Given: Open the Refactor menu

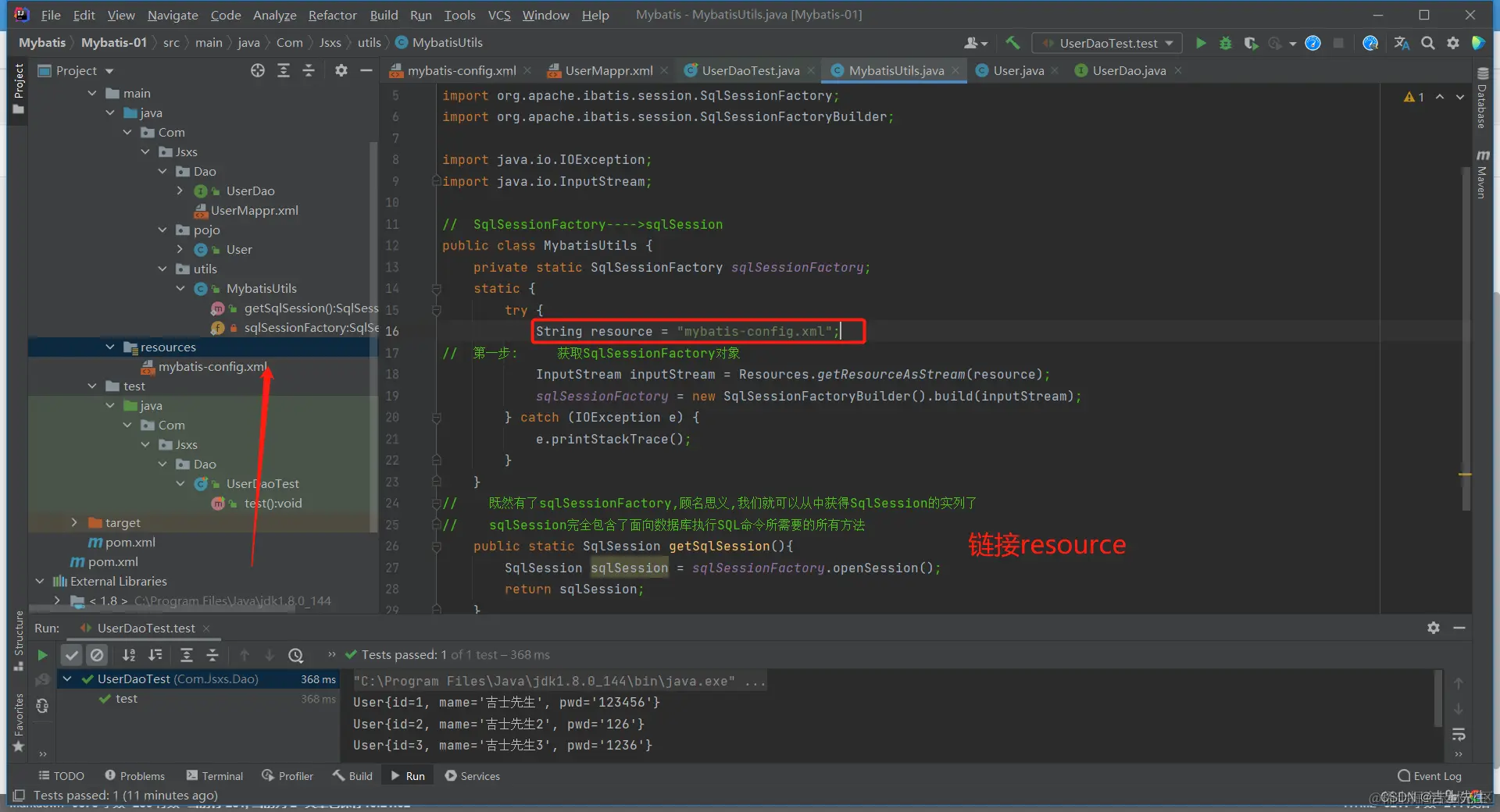Looking at the screenshot, I should pyautogui.click(x=332, y=15).
